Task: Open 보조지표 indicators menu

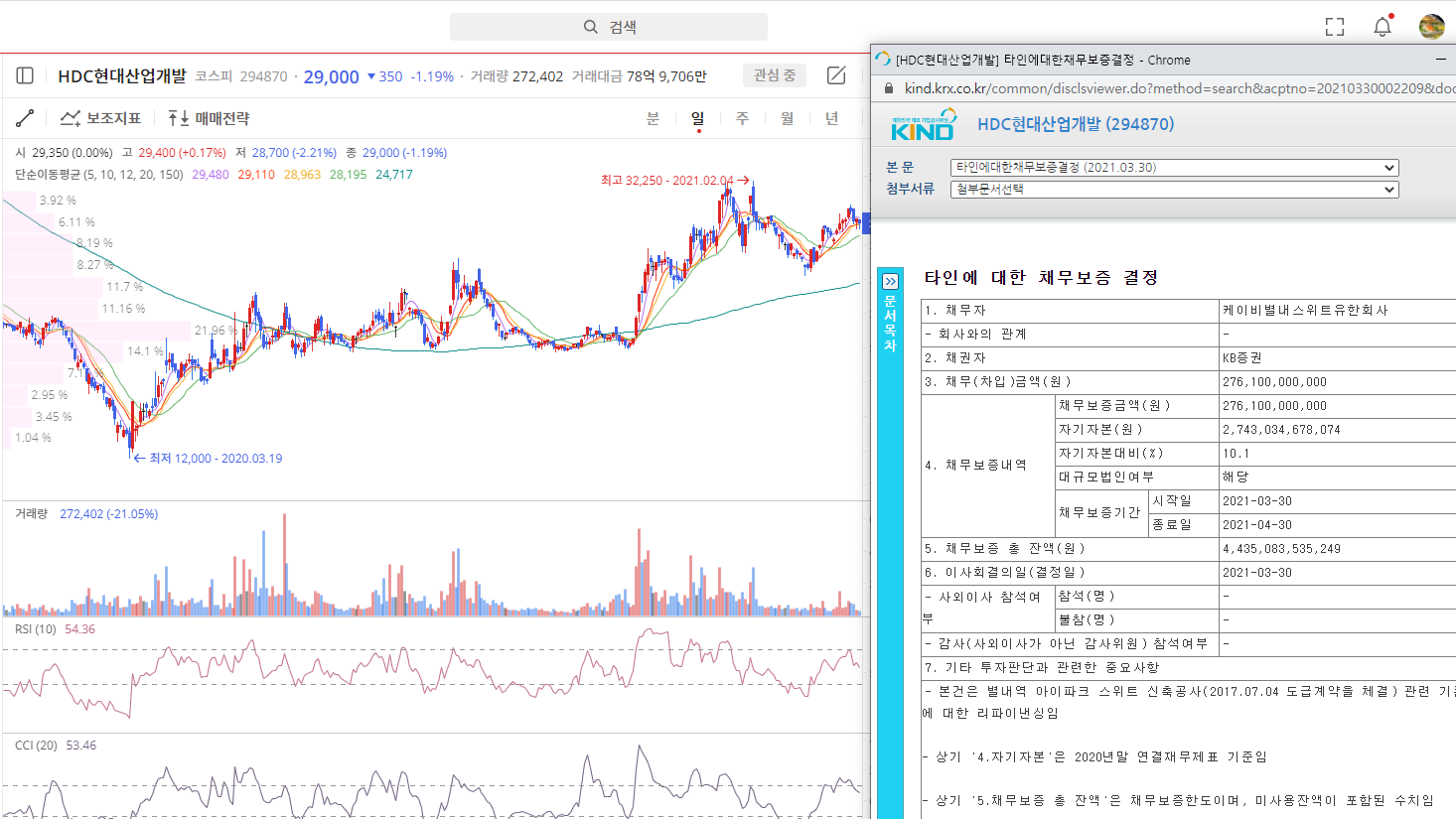Action: [x=101, y=118]
